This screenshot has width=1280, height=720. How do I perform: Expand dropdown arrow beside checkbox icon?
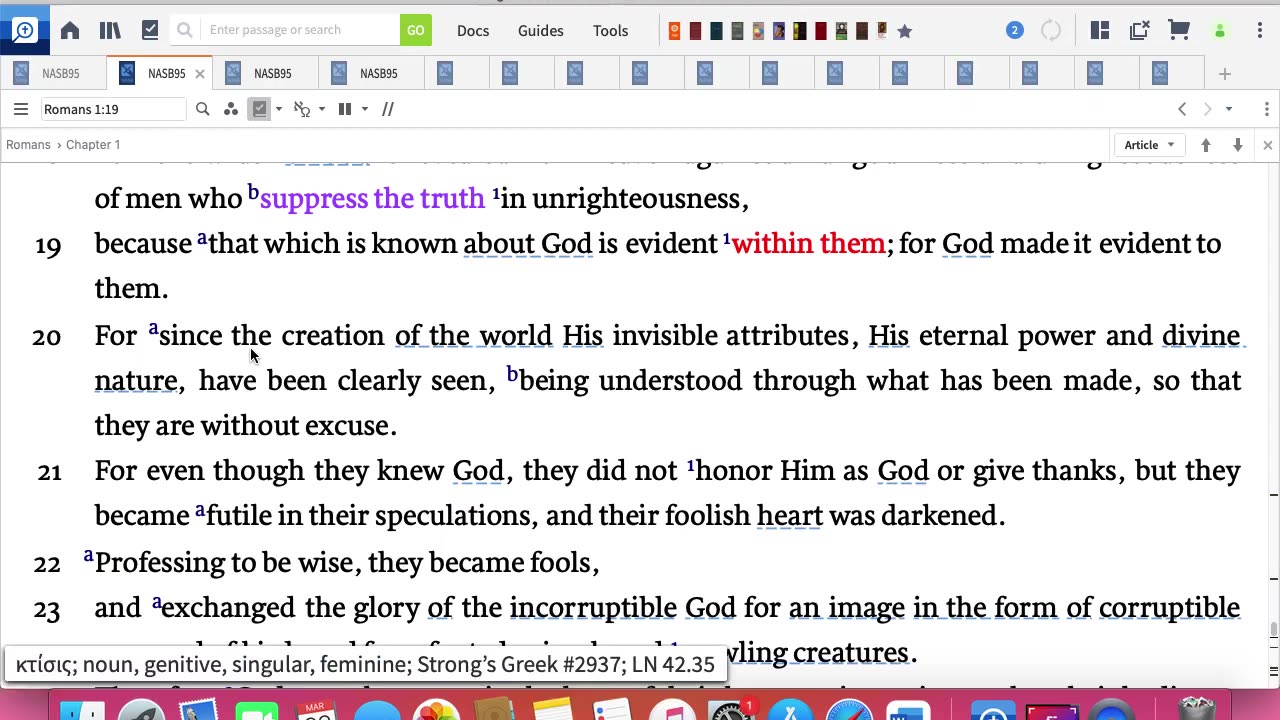[278, 109]
